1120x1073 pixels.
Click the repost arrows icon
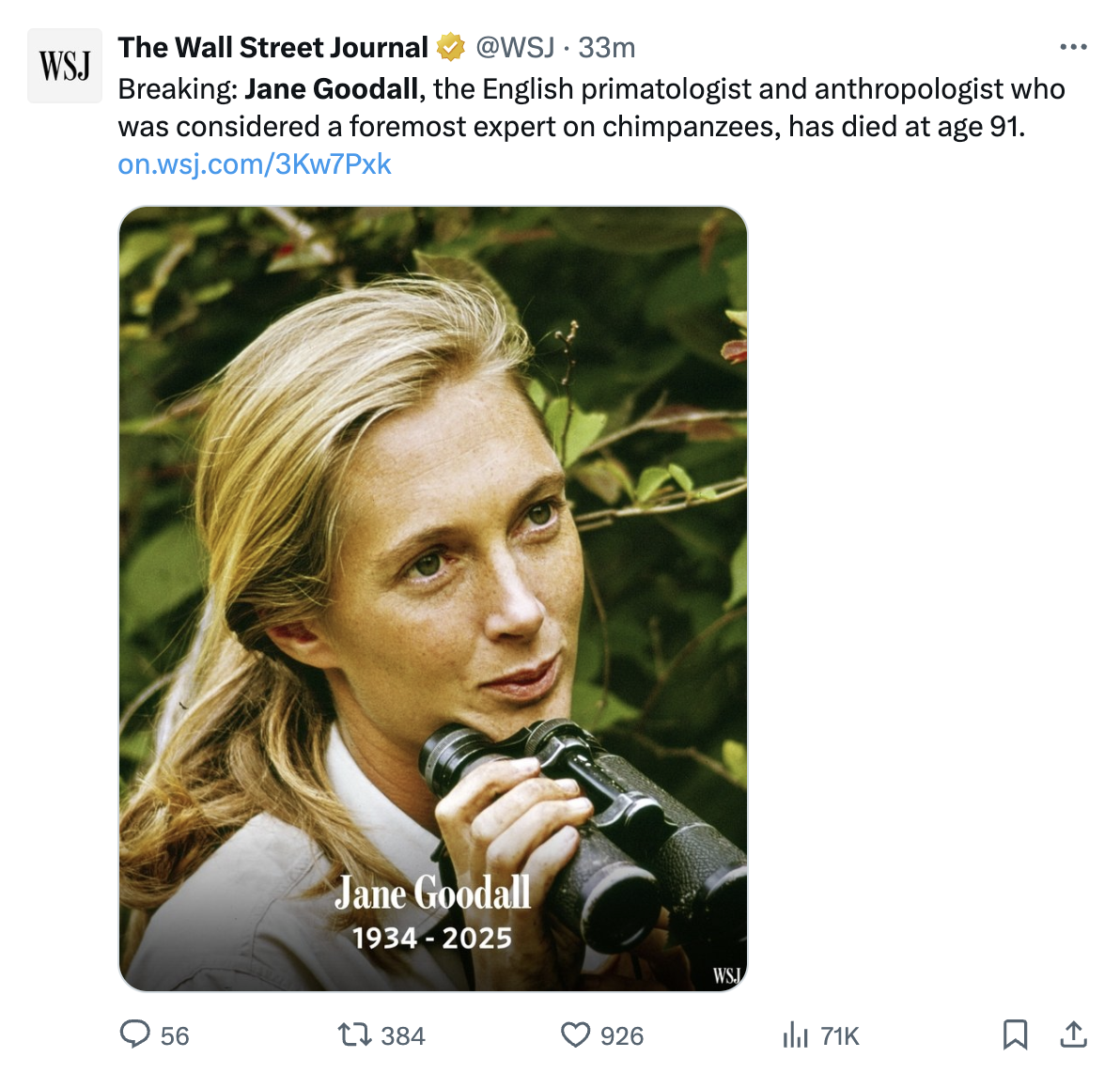coord(354,1034)
